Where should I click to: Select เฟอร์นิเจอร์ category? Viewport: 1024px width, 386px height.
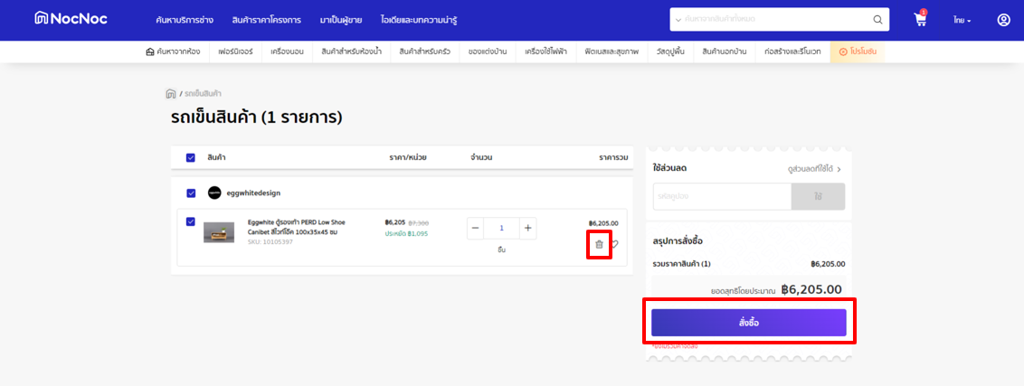pyautogui.click(x=236, y=52)
